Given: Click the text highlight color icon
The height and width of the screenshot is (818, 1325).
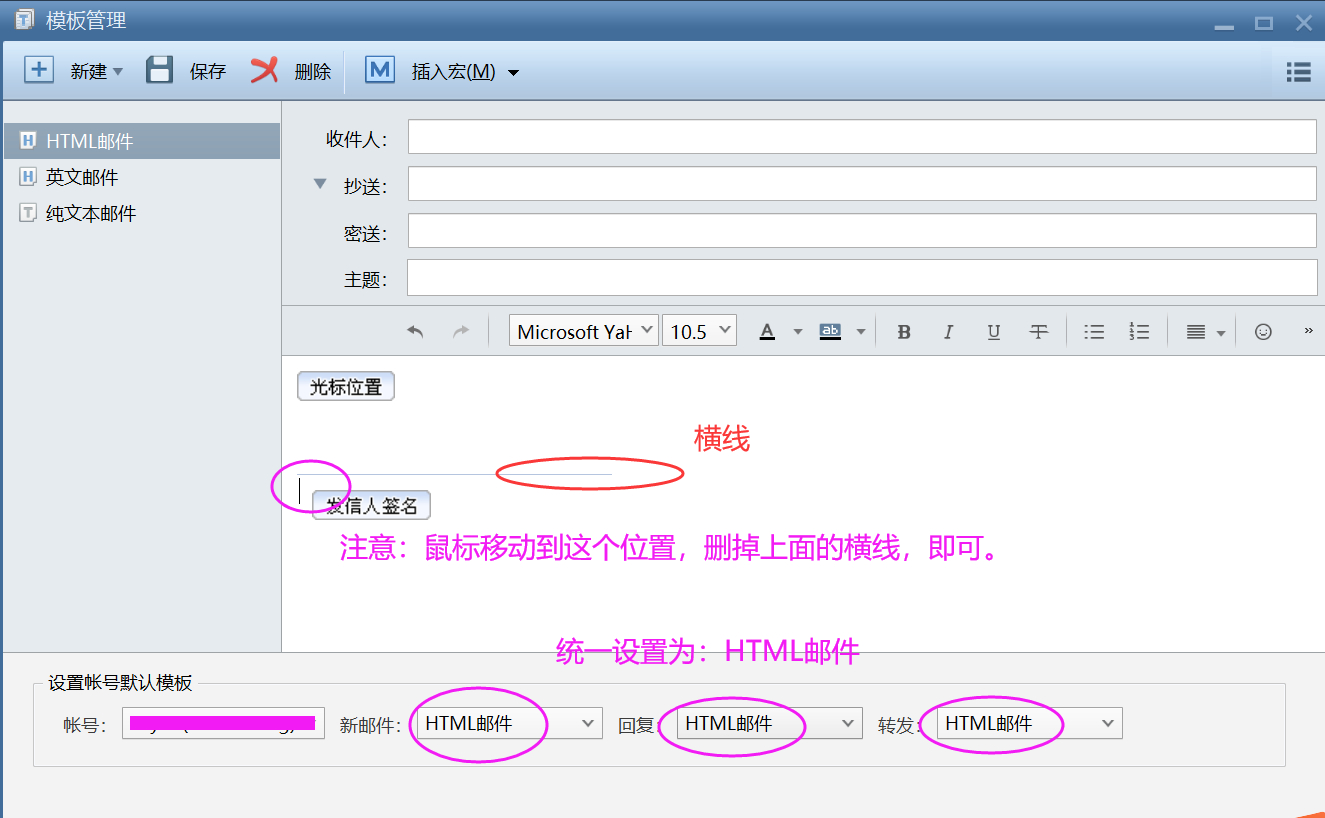Looking at the screenshot, I should click(830, 330).
